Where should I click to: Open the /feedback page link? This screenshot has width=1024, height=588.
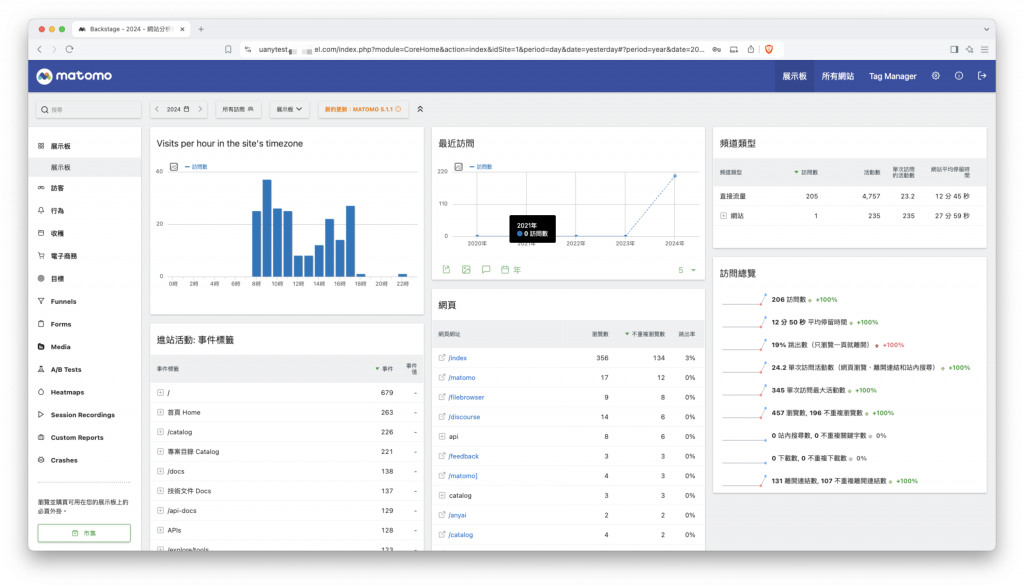(464, 456)
